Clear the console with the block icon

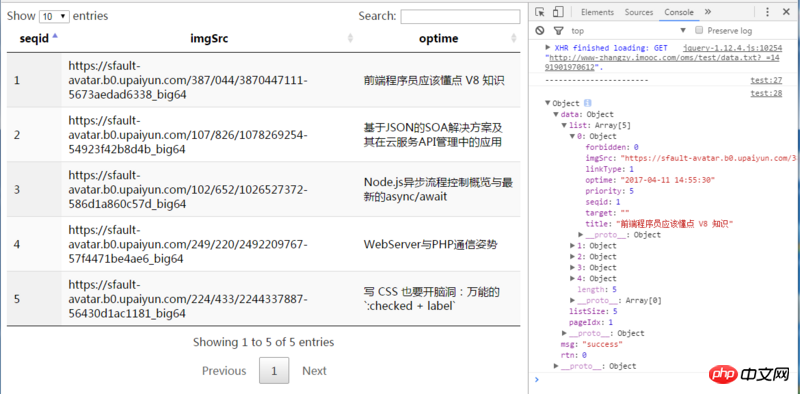click(540, 31)
